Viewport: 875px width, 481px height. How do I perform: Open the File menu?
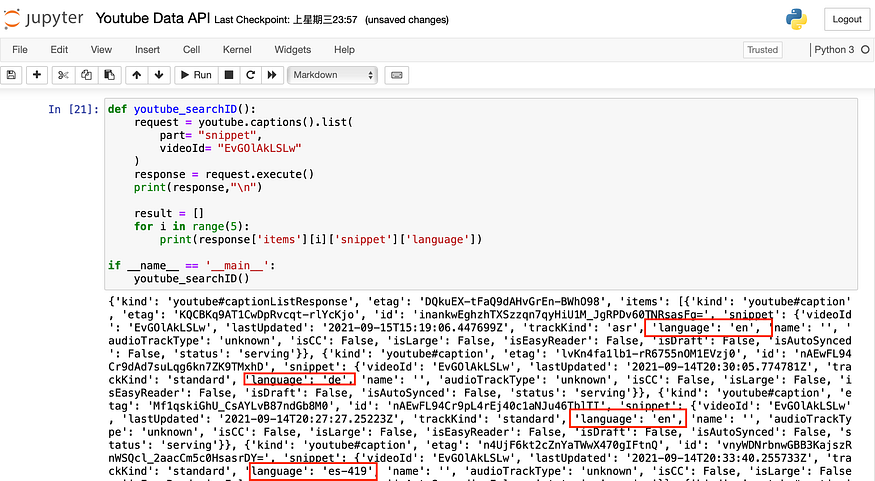[x=20, y=50]
